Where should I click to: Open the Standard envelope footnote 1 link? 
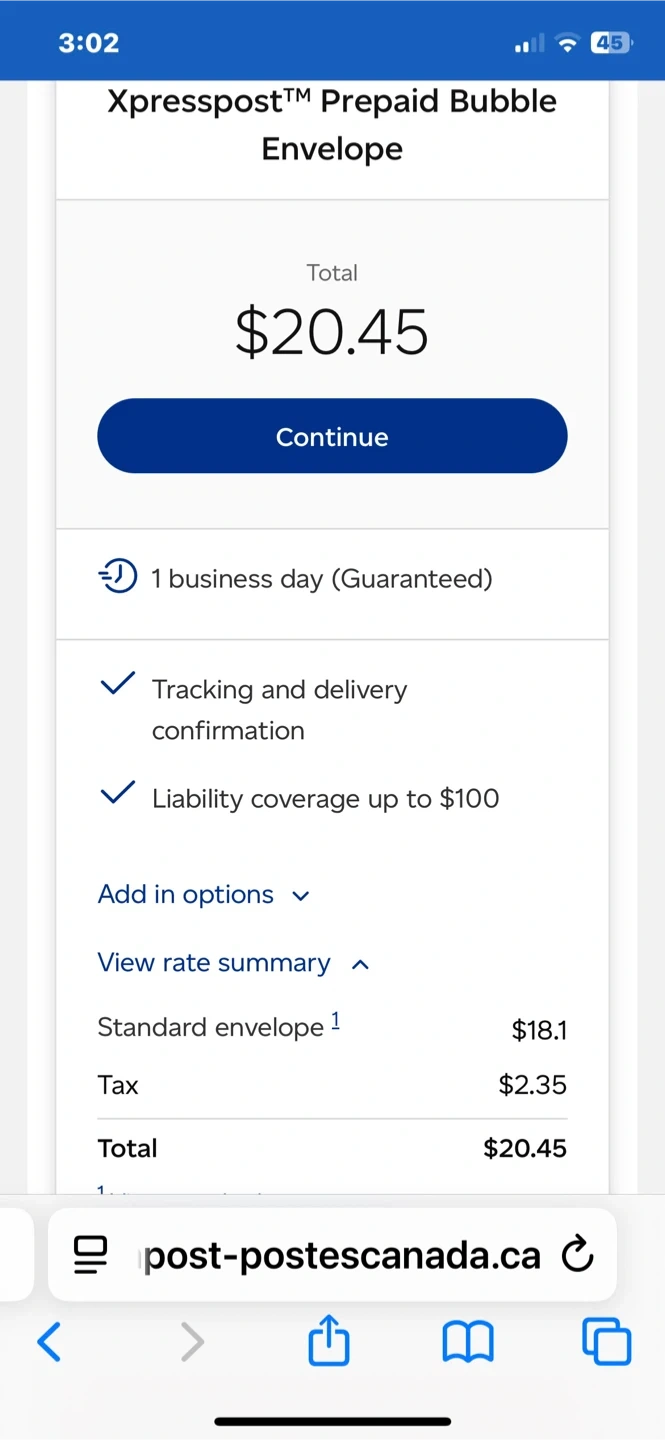(x=336, y=1021)
